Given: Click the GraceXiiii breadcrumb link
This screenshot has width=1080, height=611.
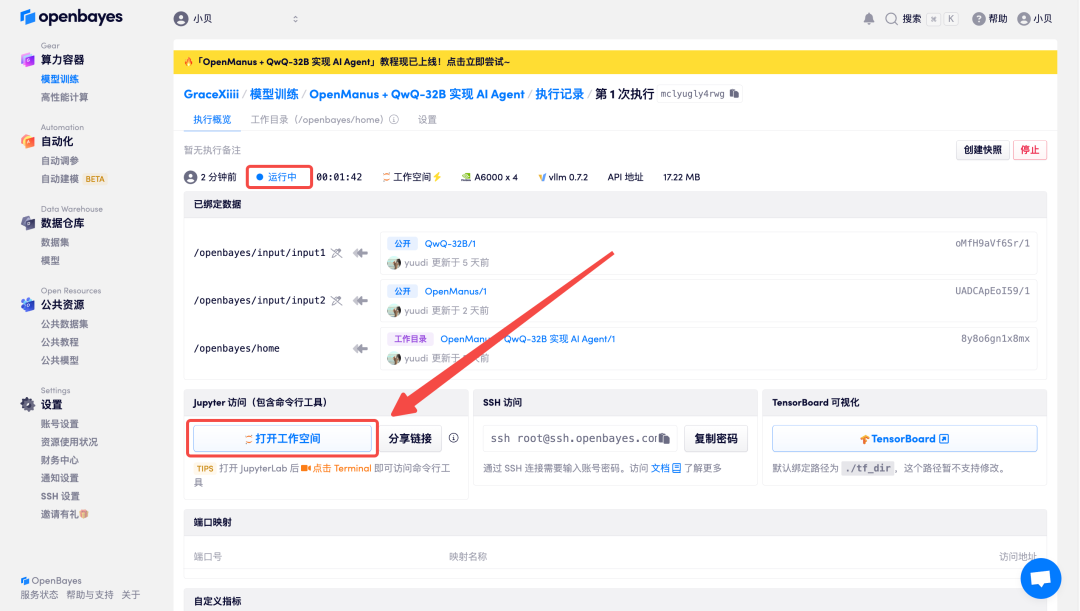Looking at the screenshot, I should (211, 94).
